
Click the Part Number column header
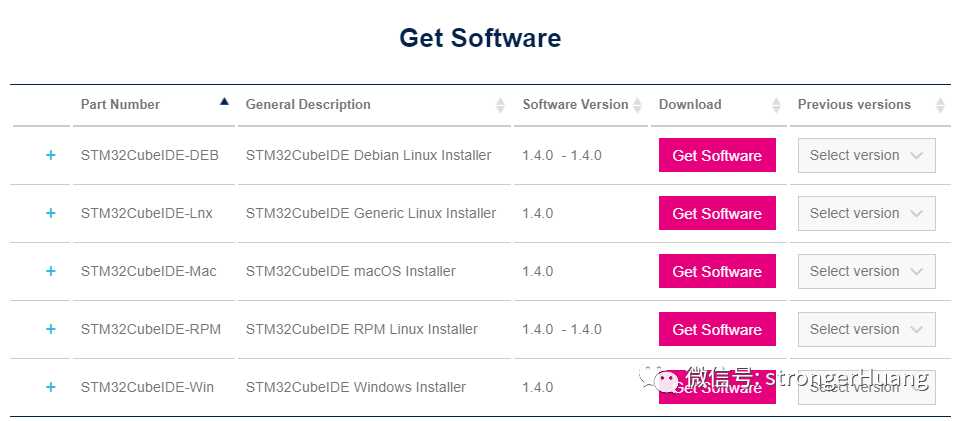click(x=120, y=105)
